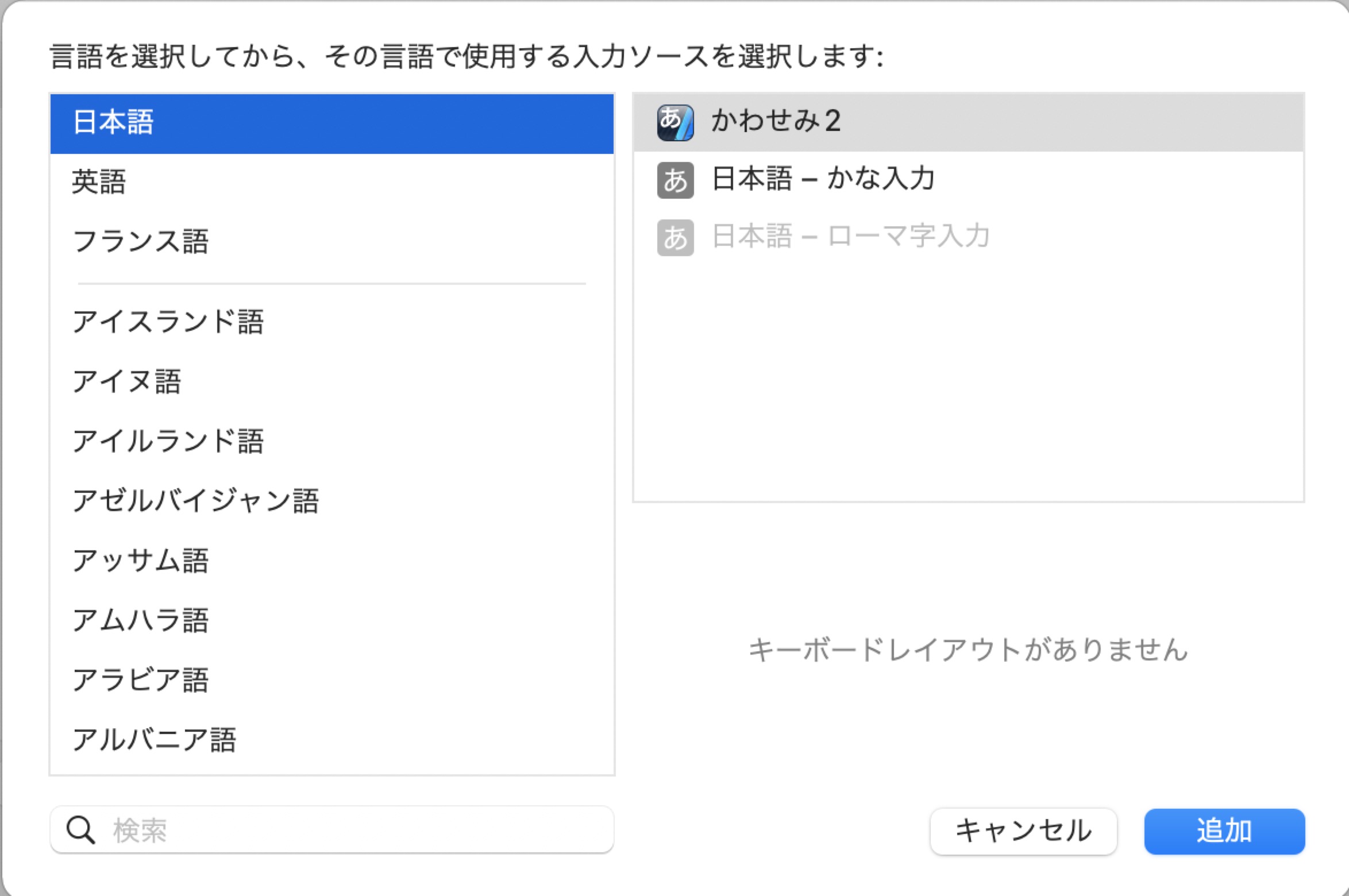Click the 検索 search field

(x=332, y=830)
